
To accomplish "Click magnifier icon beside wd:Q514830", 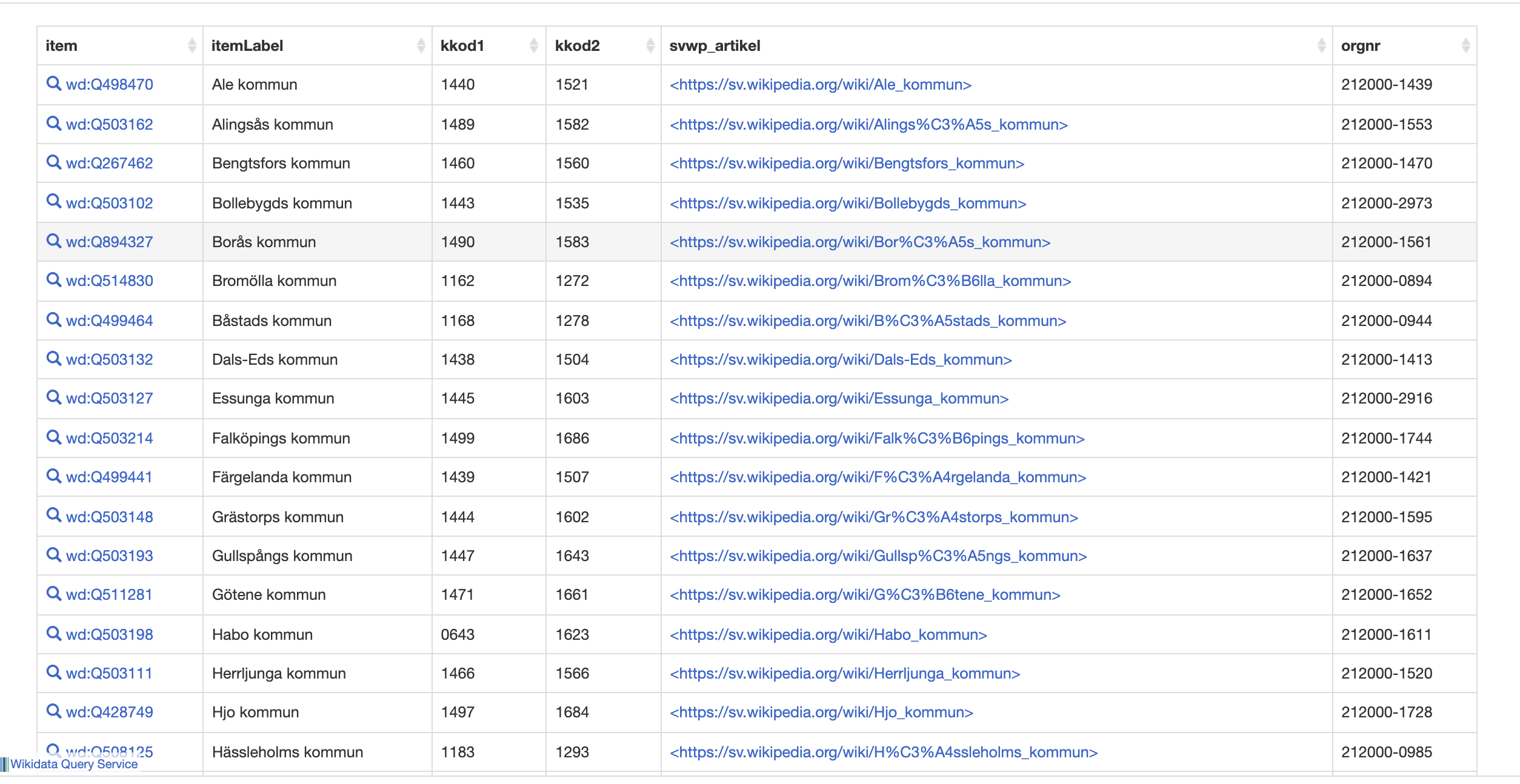I will click(x=54, y=280).
